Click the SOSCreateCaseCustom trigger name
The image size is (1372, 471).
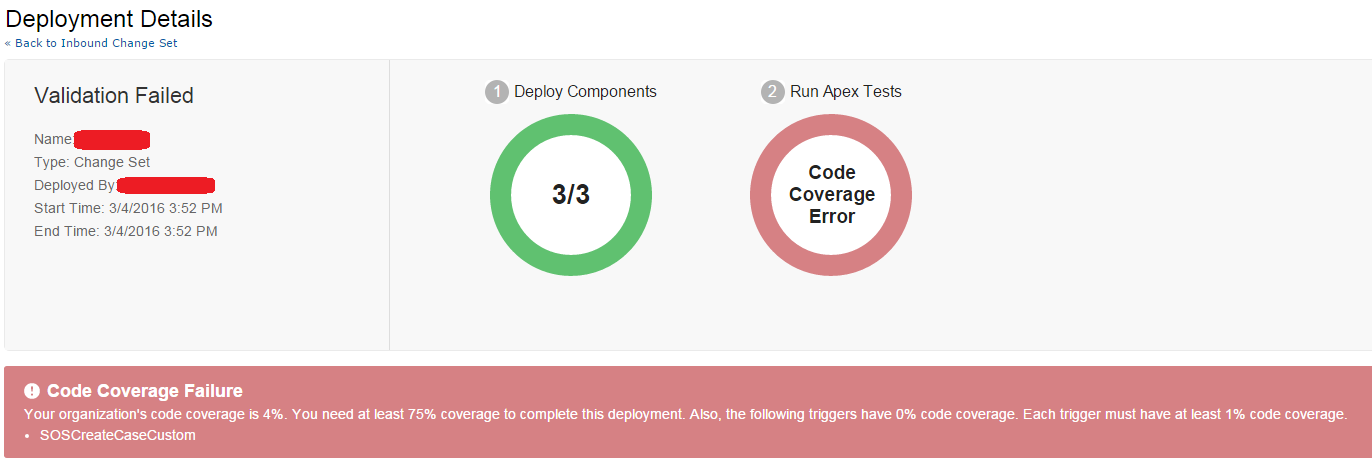[x=118, y=435]
